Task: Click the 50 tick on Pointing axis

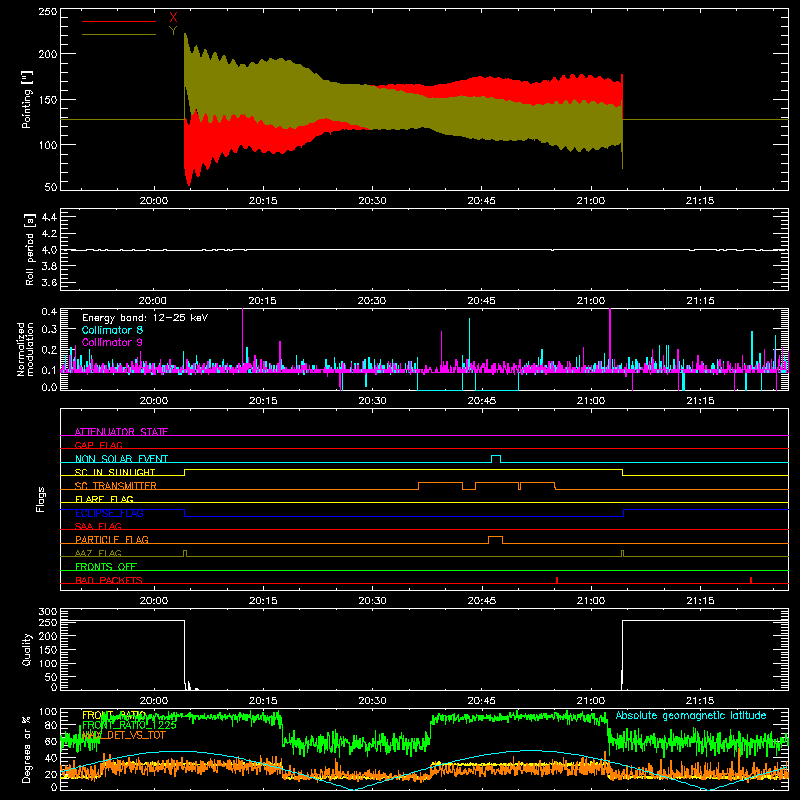Action: pyautogui.click(x=51, y=187)
